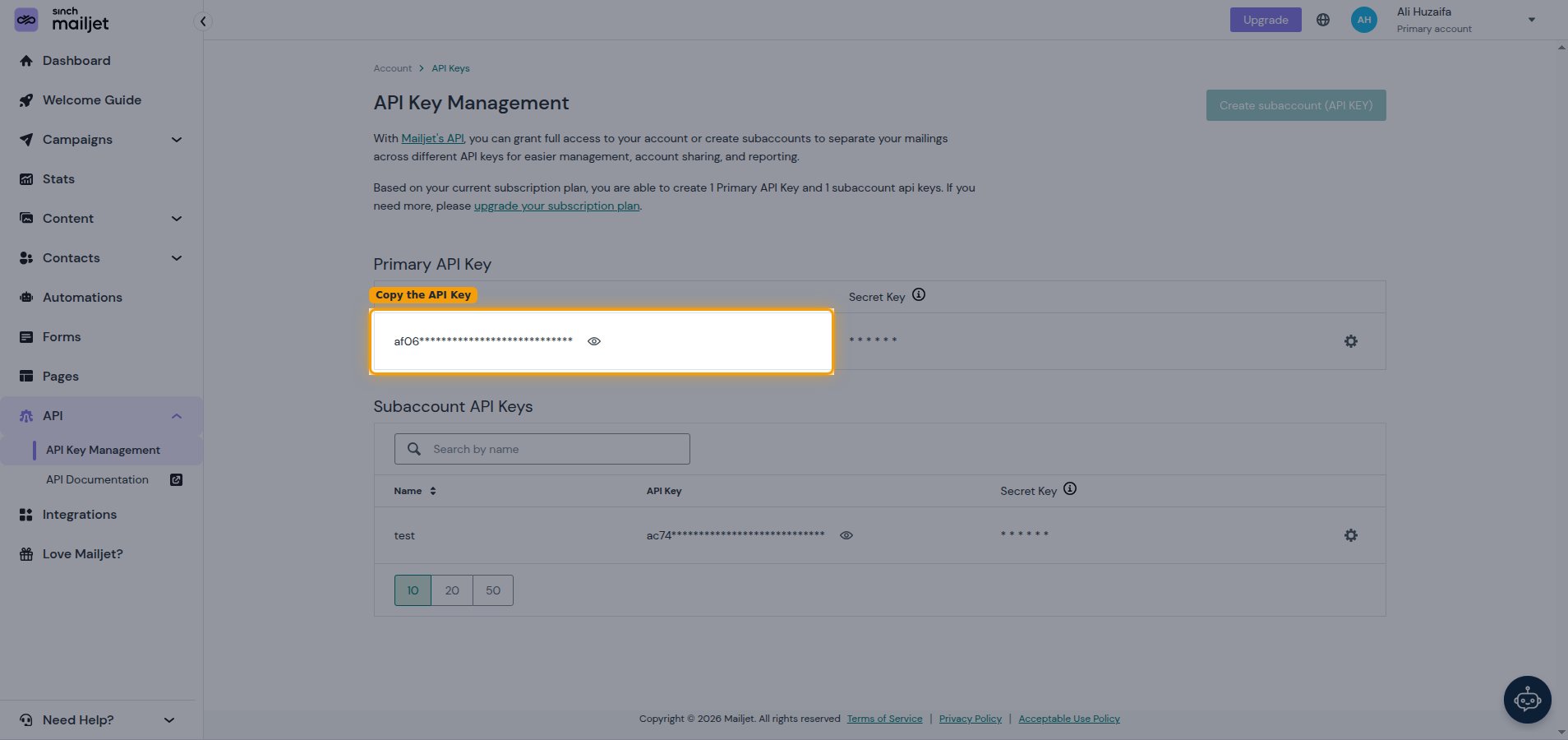
Task: Click the external link icon for API Documentation
Action: click(176, 480)
